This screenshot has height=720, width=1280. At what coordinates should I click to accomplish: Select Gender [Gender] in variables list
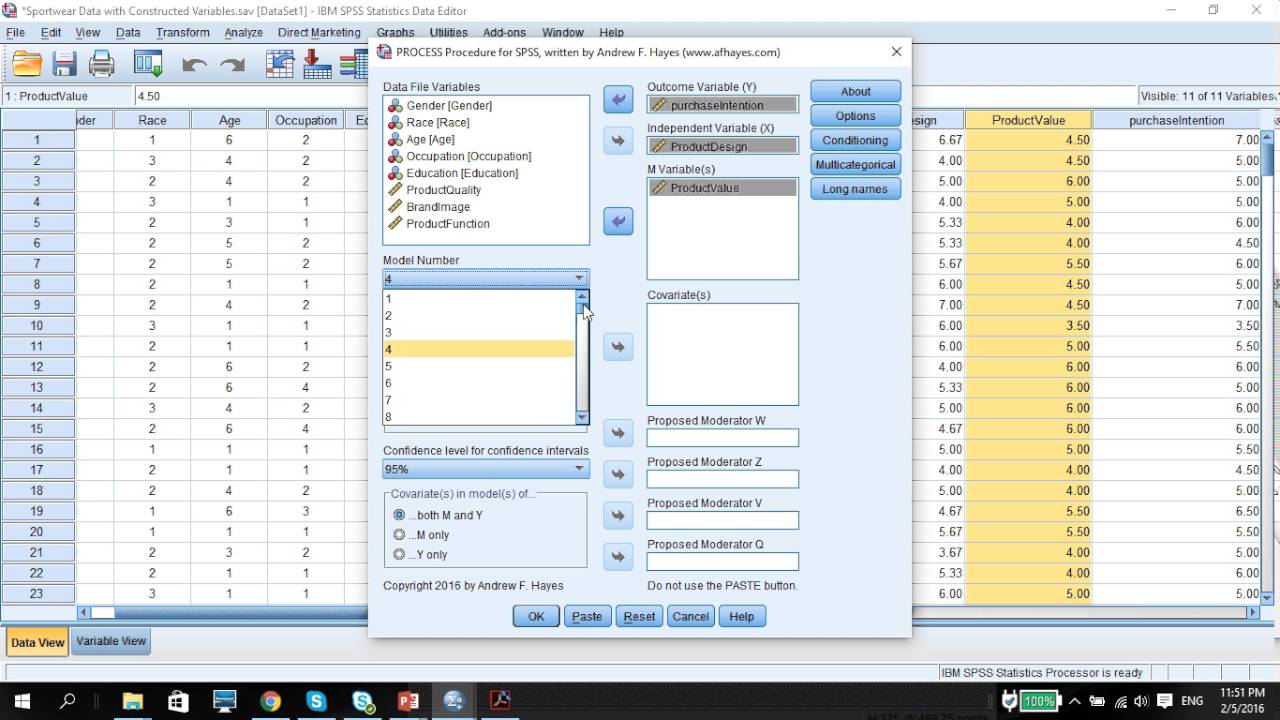tap(449, 105)
